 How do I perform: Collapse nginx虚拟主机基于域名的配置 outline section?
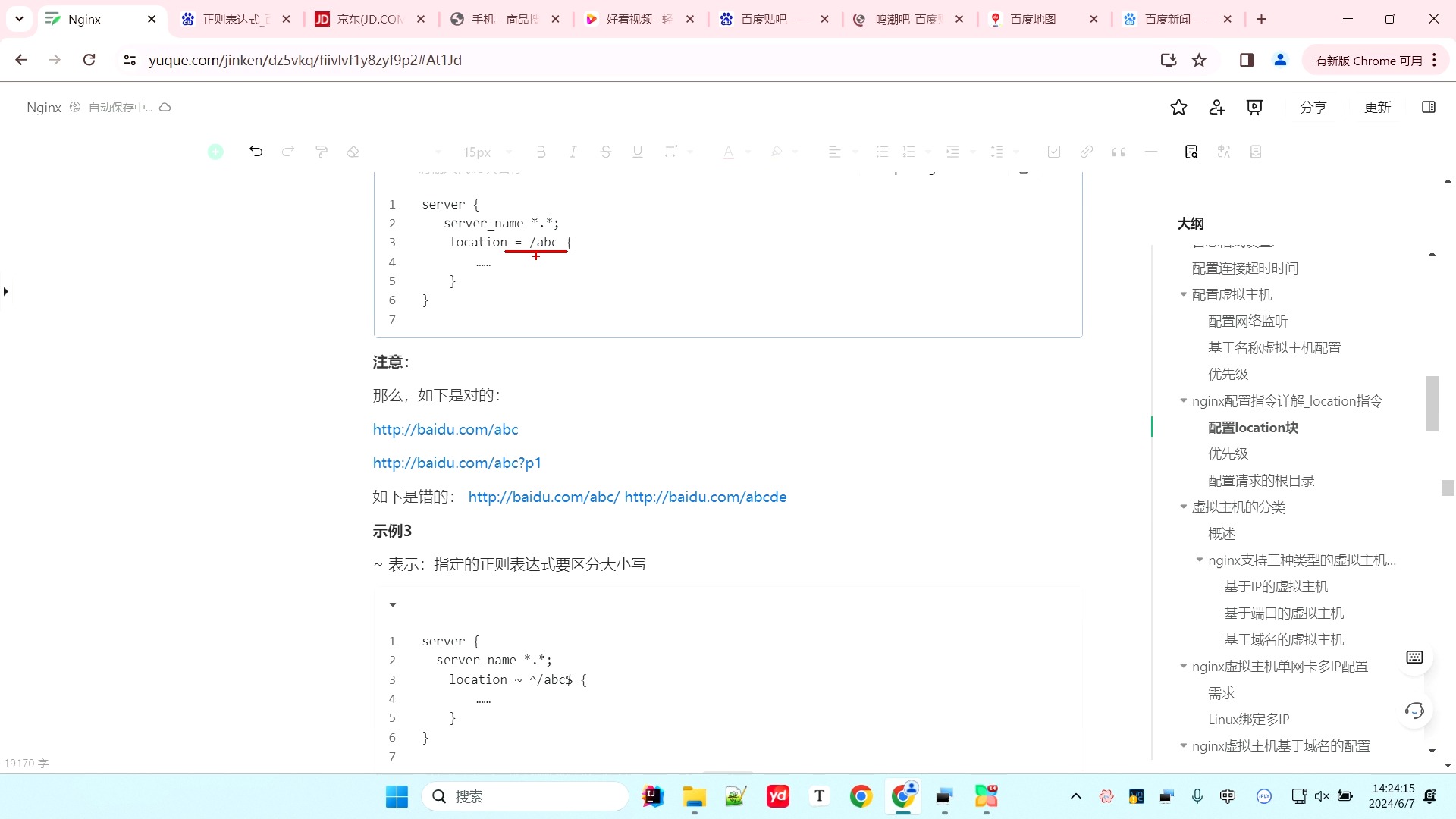(1183, 745)
